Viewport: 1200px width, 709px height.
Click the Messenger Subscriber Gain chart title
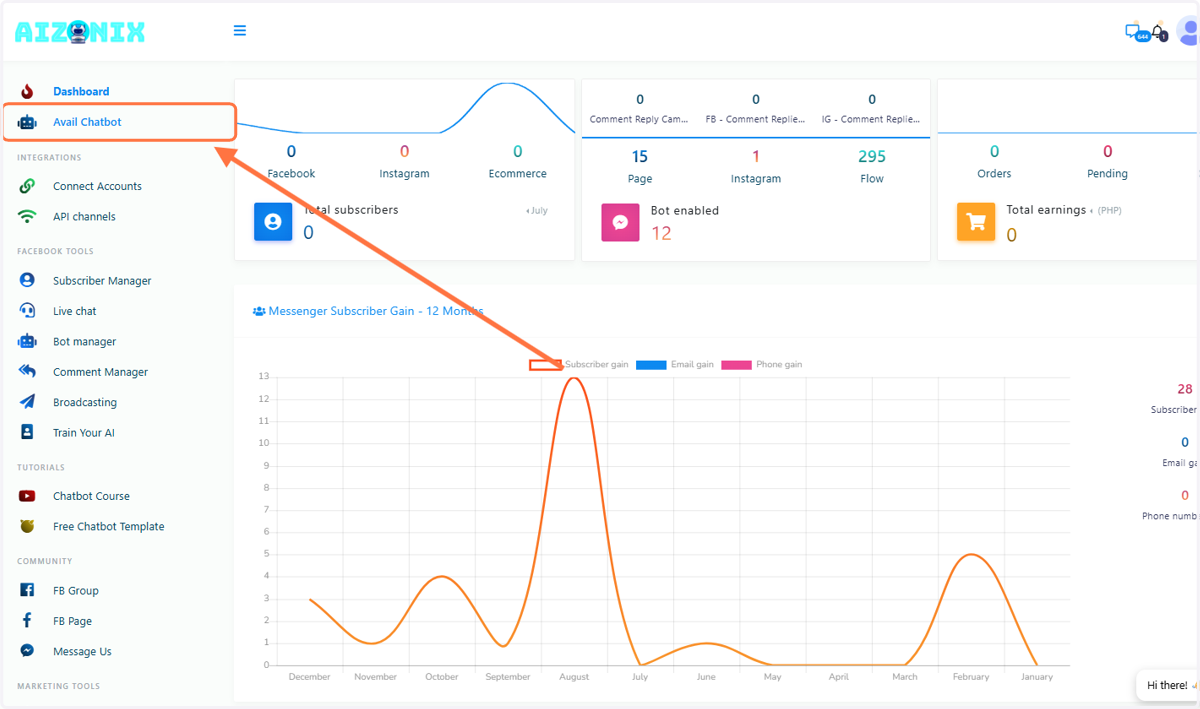point(368,311)
